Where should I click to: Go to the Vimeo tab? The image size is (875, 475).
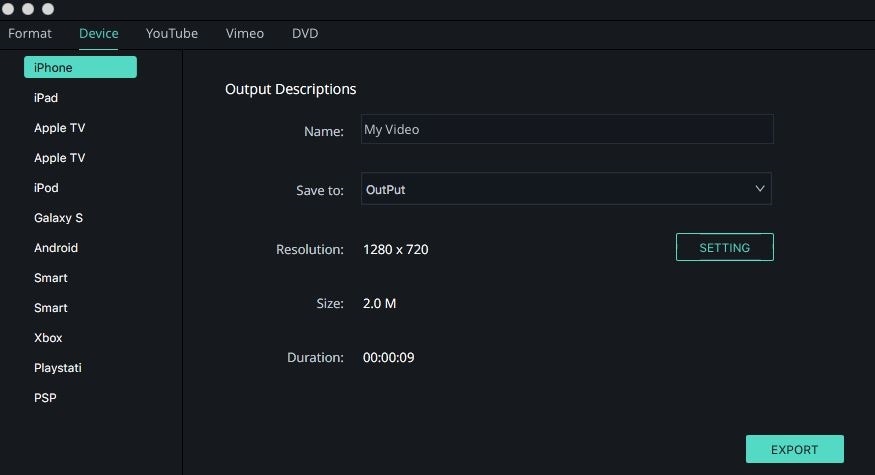(x=244, y=33)
